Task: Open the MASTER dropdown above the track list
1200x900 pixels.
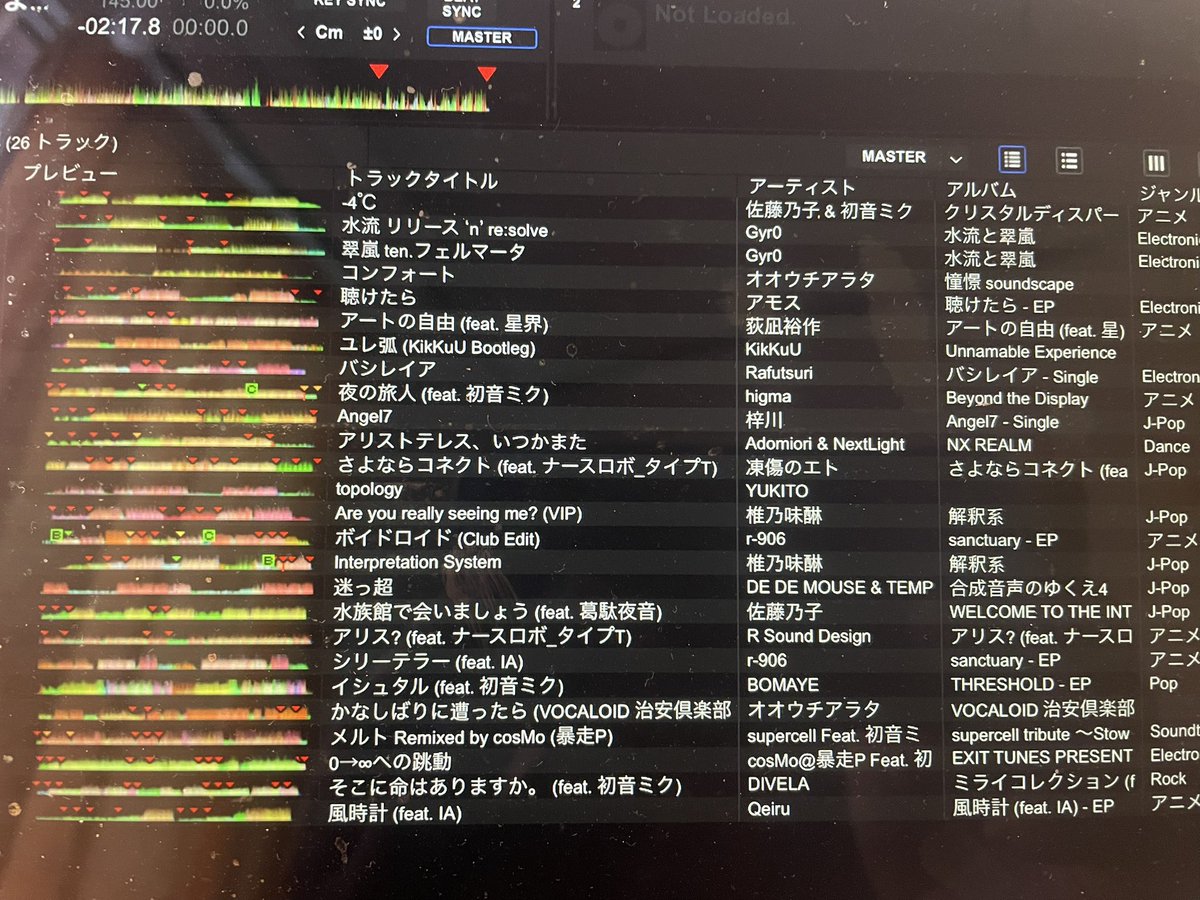Action: [x=913, y=157]
